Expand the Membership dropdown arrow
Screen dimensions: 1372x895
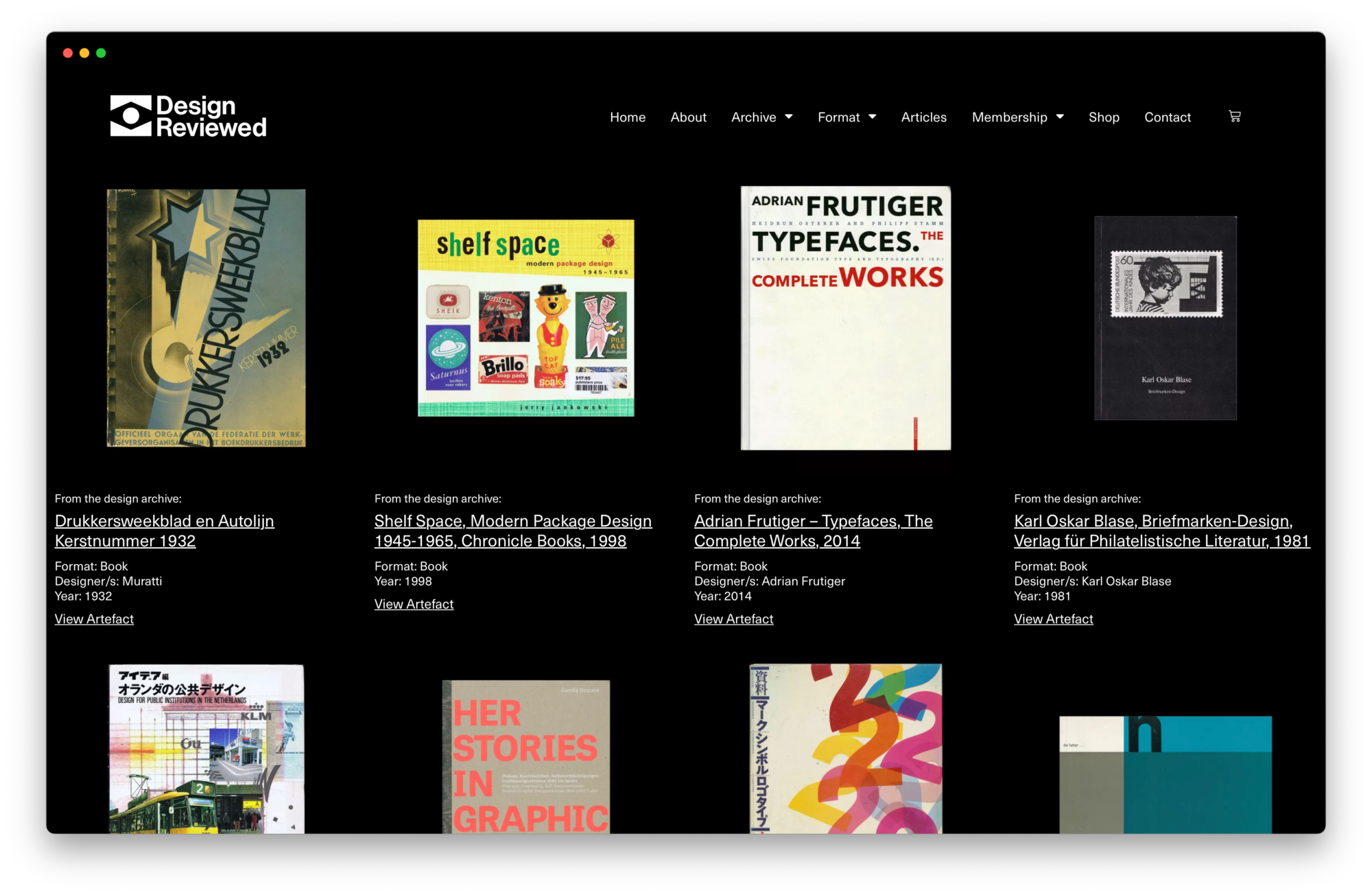[1060, 117]
